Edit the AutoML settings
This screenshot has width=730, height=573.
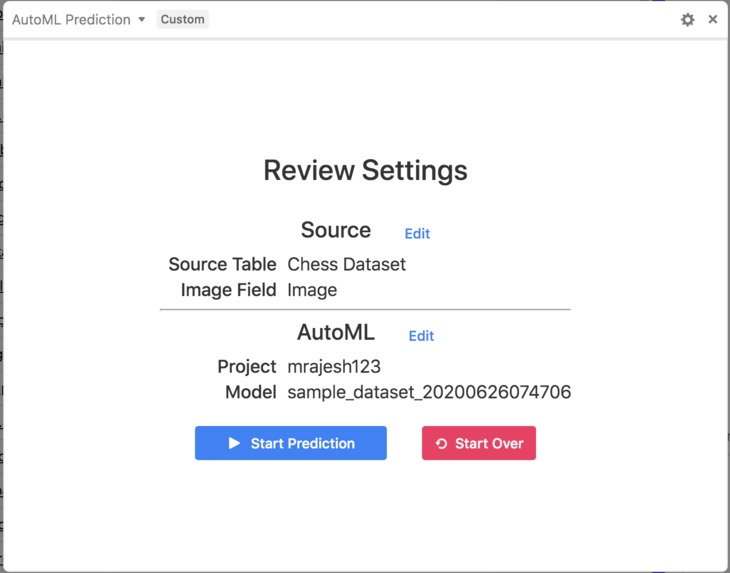[x=421, y=336]
